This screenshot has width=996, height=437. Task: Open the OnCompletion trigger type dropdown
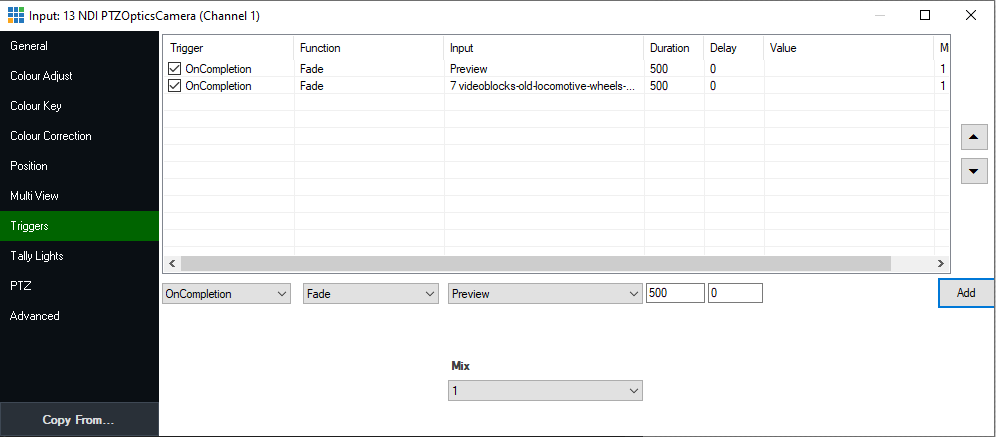pyautogui.click(x=226, y=293)
